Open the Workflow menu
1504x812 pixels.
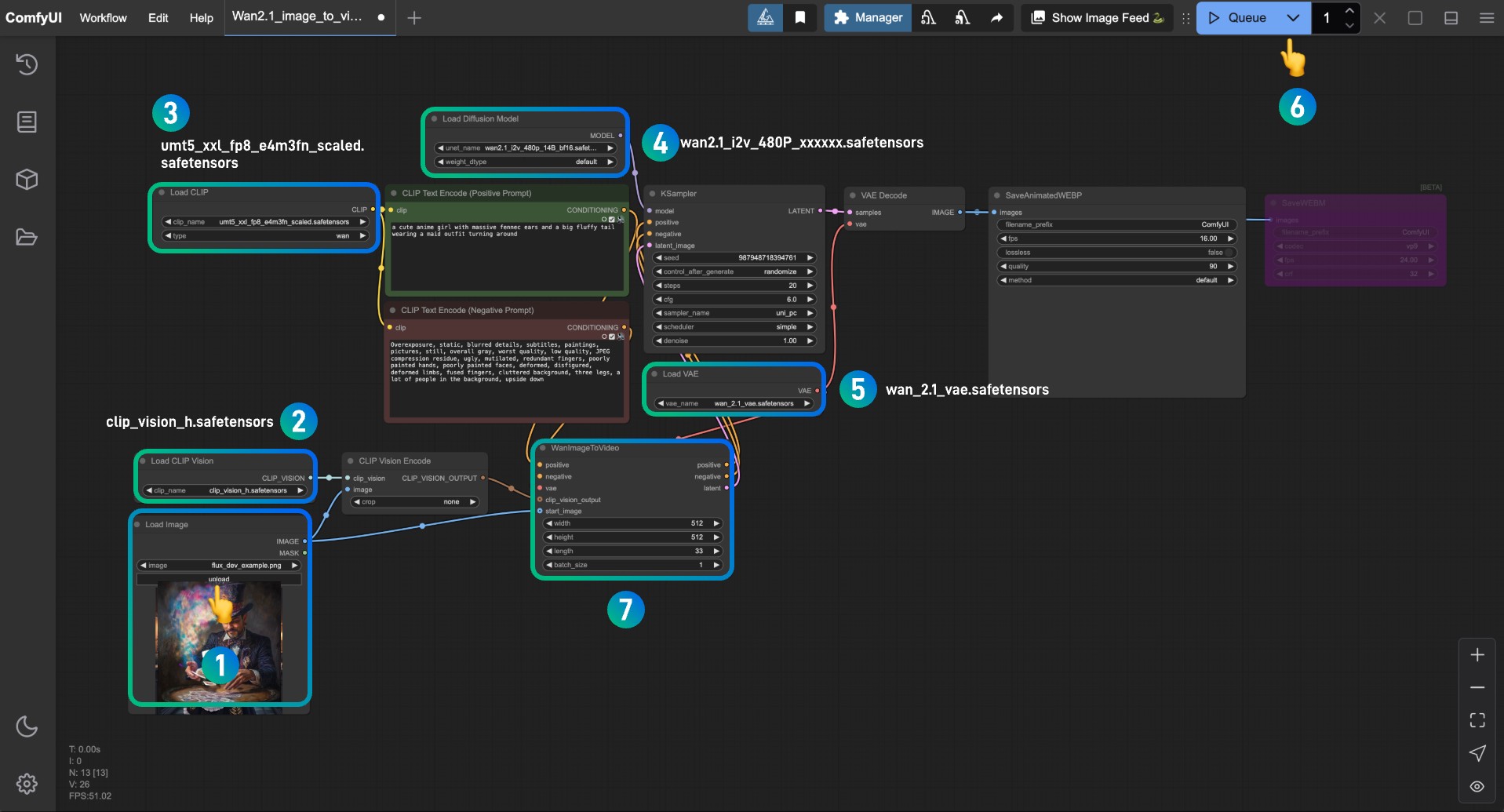pyautogui.click(x=103, y=17)
